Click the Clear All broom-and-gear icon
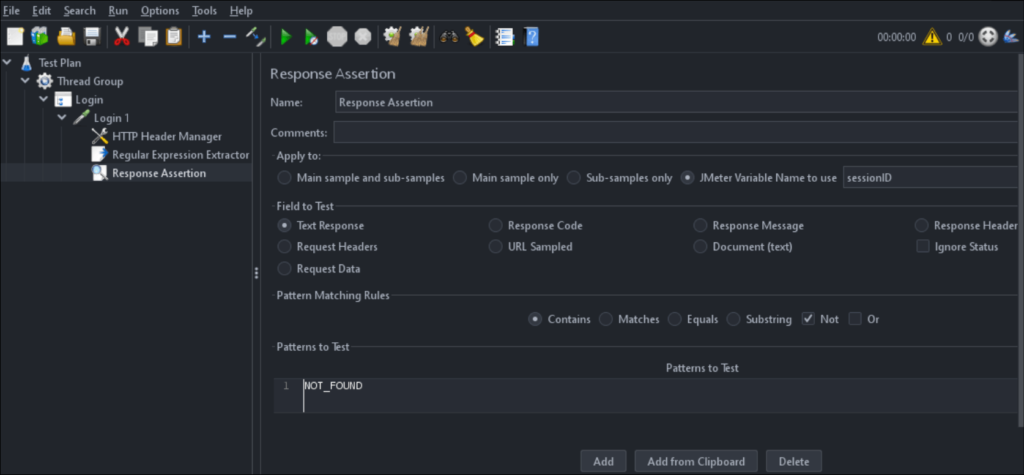This screenshot has height=475, width=1024. point(419,37)
